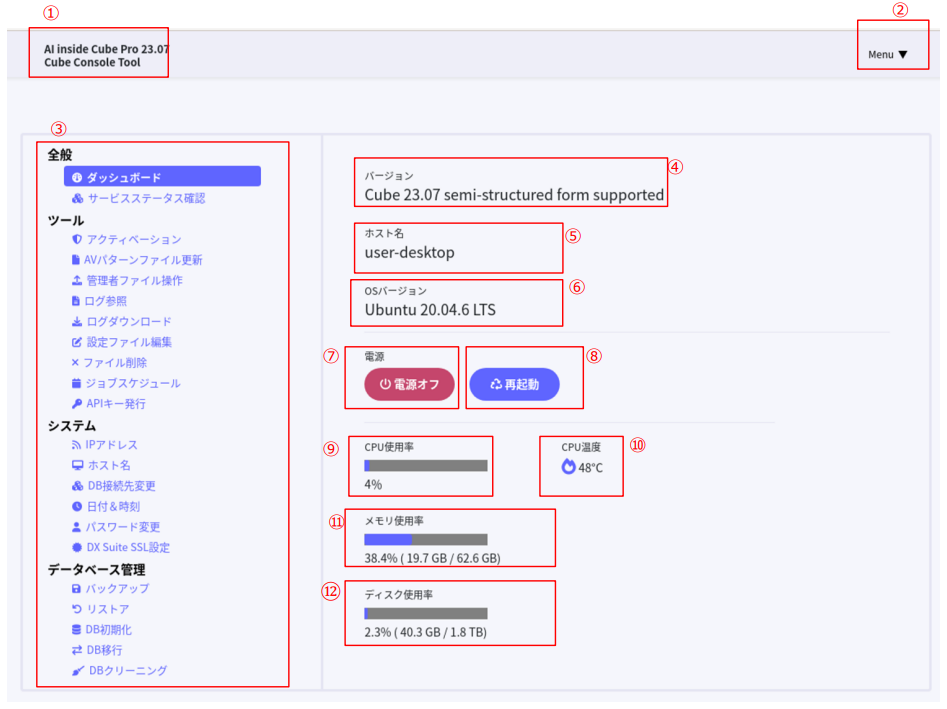The image size is (947, 709).
Task: Open the IPアドレス settings link
Action: click(111, 445)
